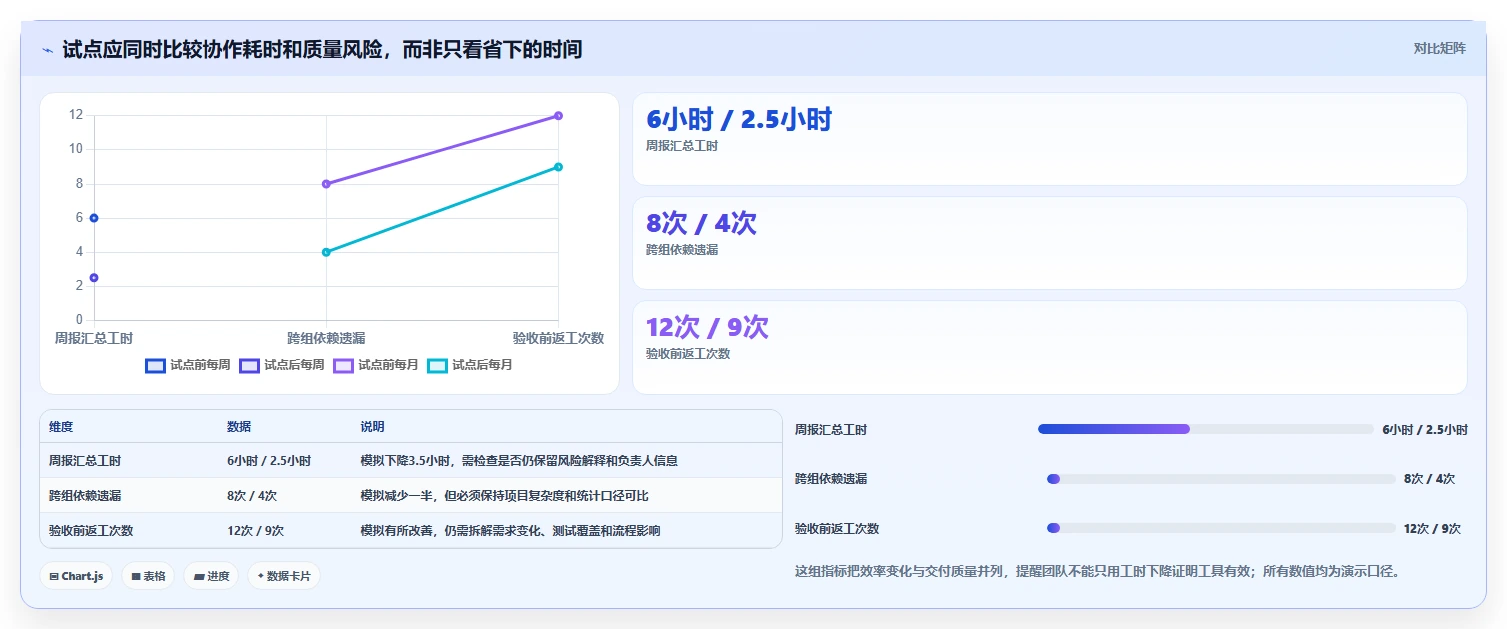The width and height of the screenshot is (1507, 629).
Task: Click the Chart.js chip
Action: tap(76, 576)
